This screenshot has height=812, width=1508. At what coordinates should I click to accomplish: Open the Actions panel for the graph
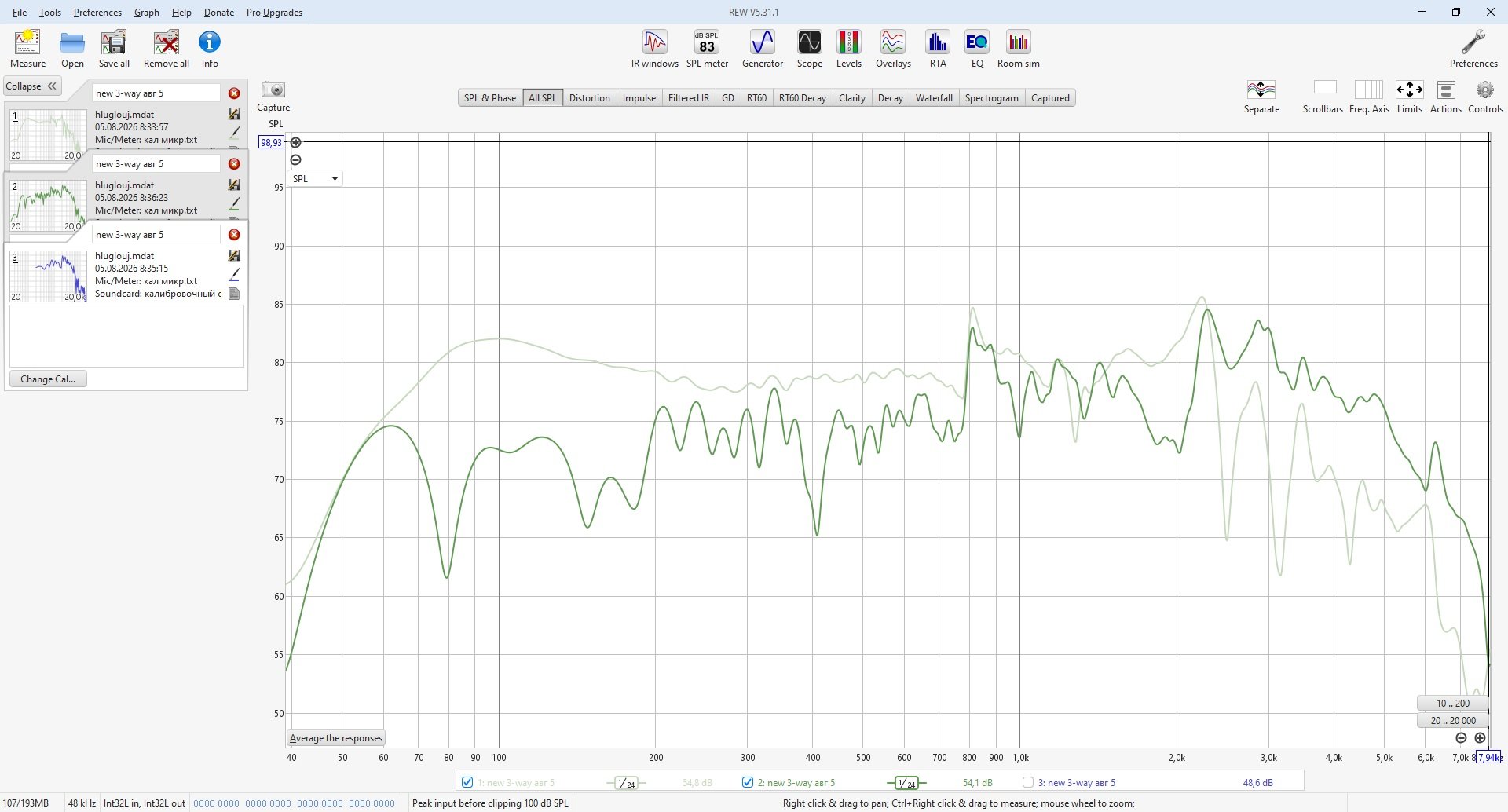click(1446, 97)
